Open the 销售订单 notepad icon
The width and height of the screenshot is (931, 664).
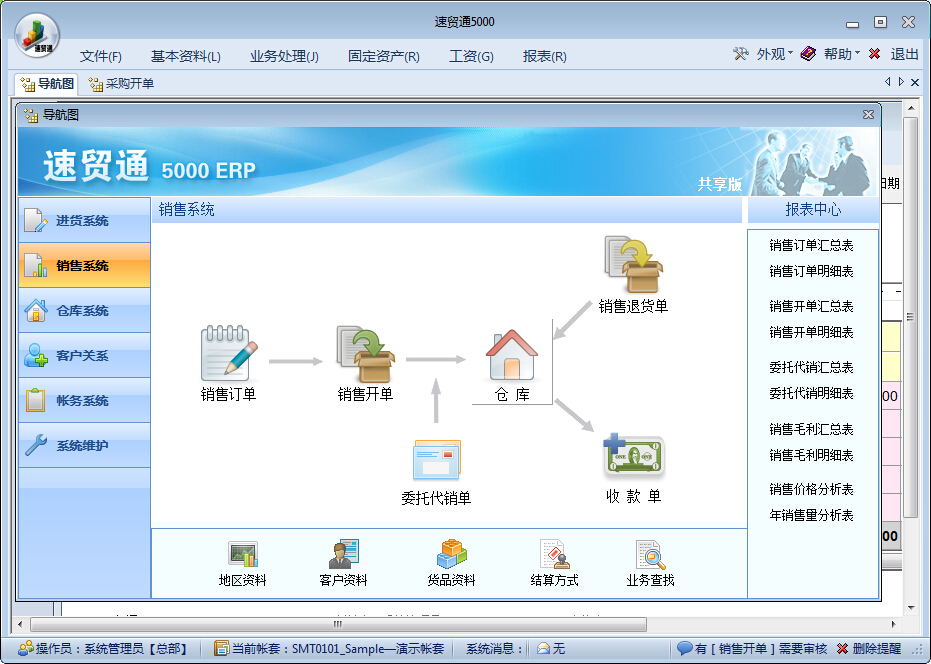tap(229, 353)
